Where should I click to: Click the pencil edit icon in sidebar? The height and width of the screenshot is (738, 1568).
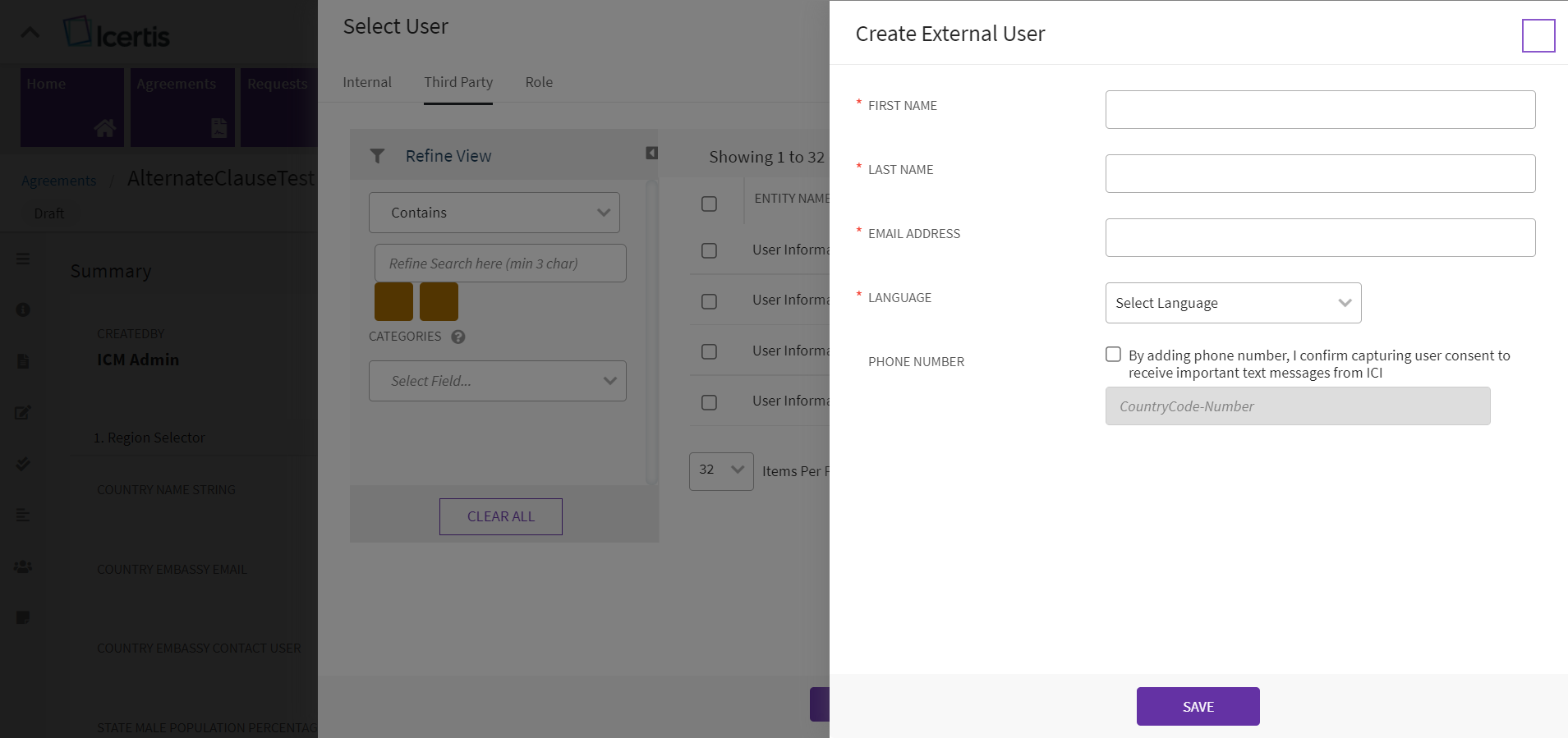[23, 412]
